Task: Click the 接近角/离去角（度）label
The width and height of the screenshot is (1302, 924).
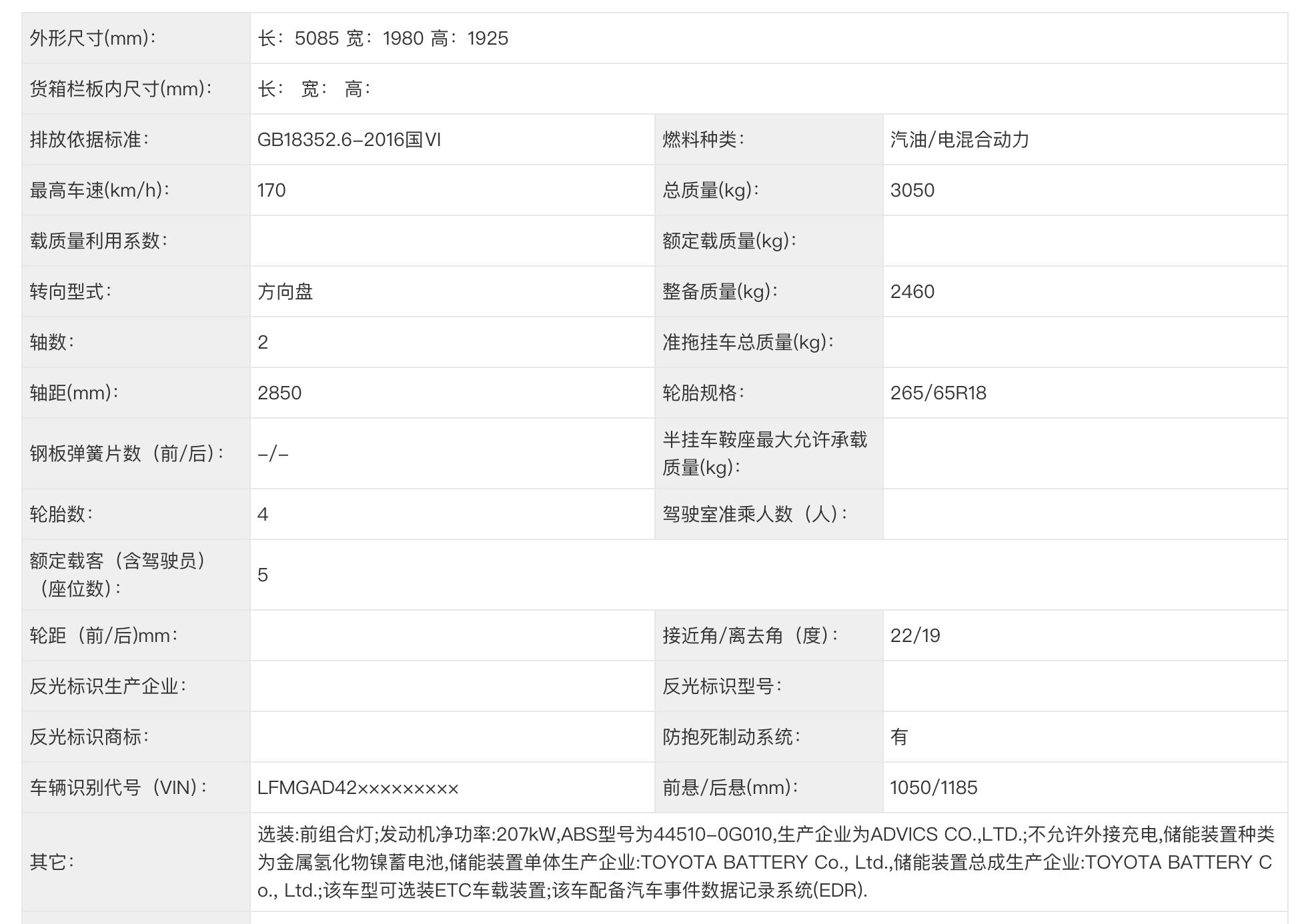Action: (751, 635)
